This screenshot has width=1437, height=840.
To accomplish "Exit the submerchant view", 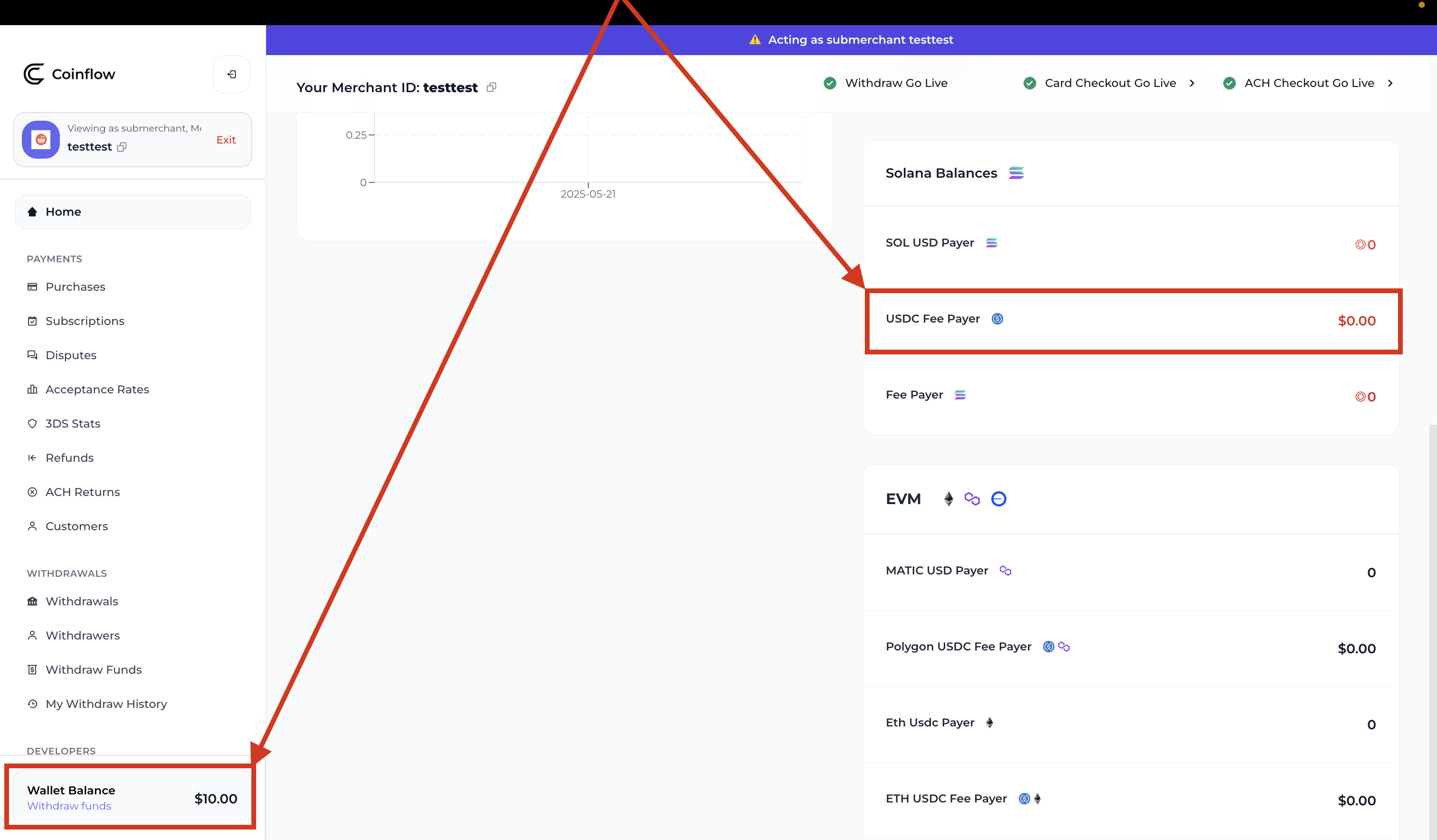I will pos(226,140).
